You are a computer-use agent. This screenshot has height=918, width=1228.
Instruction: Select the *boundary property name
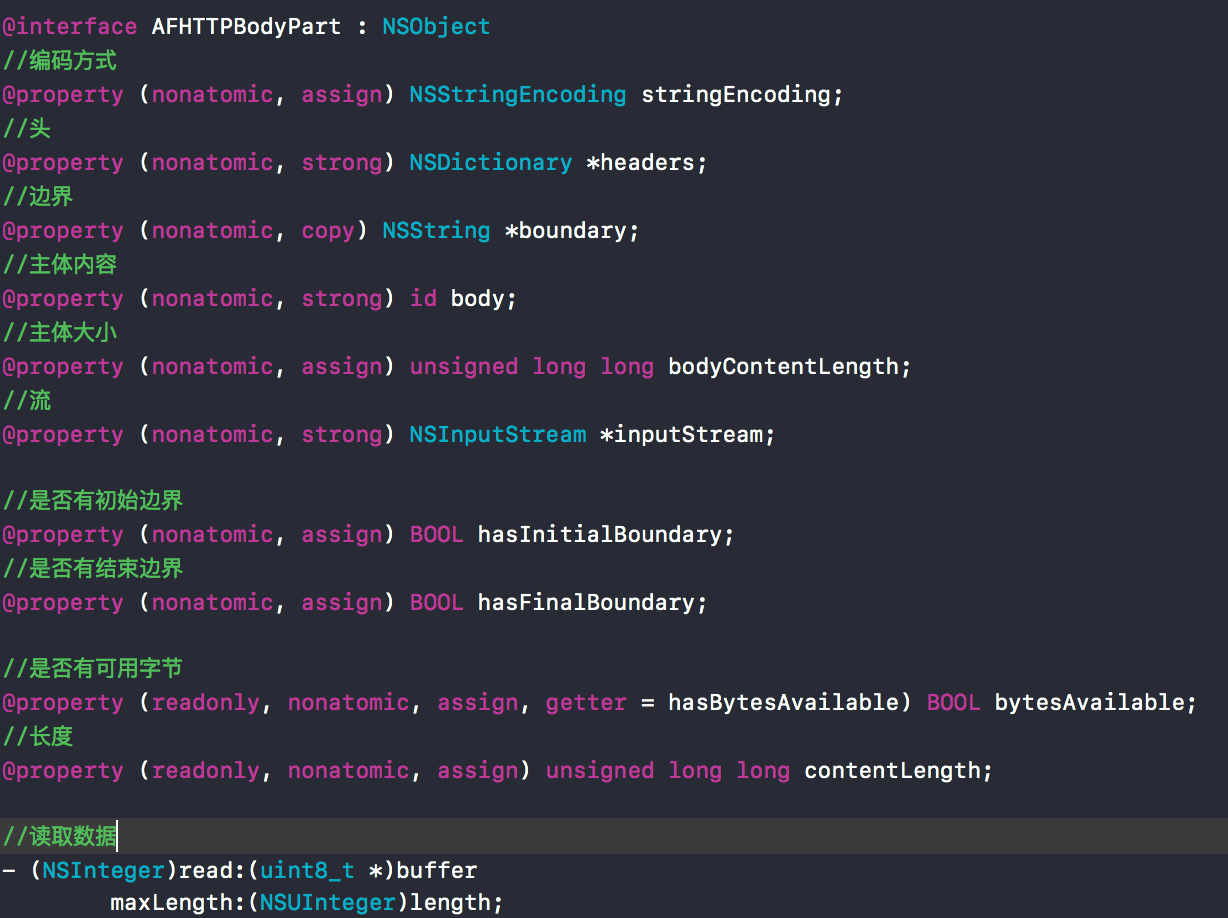566,230
